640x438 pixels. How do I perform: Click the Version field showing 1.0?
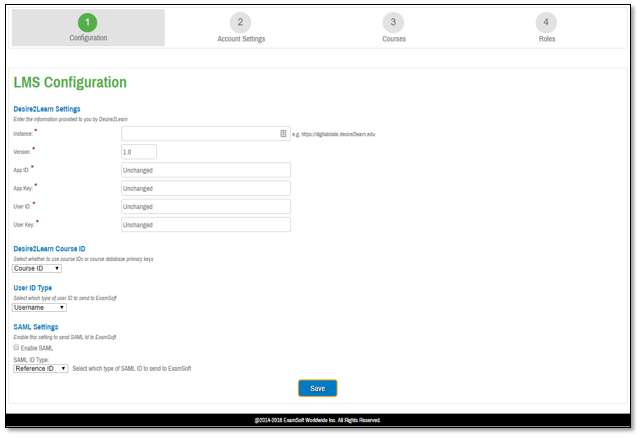click(139, 152)
